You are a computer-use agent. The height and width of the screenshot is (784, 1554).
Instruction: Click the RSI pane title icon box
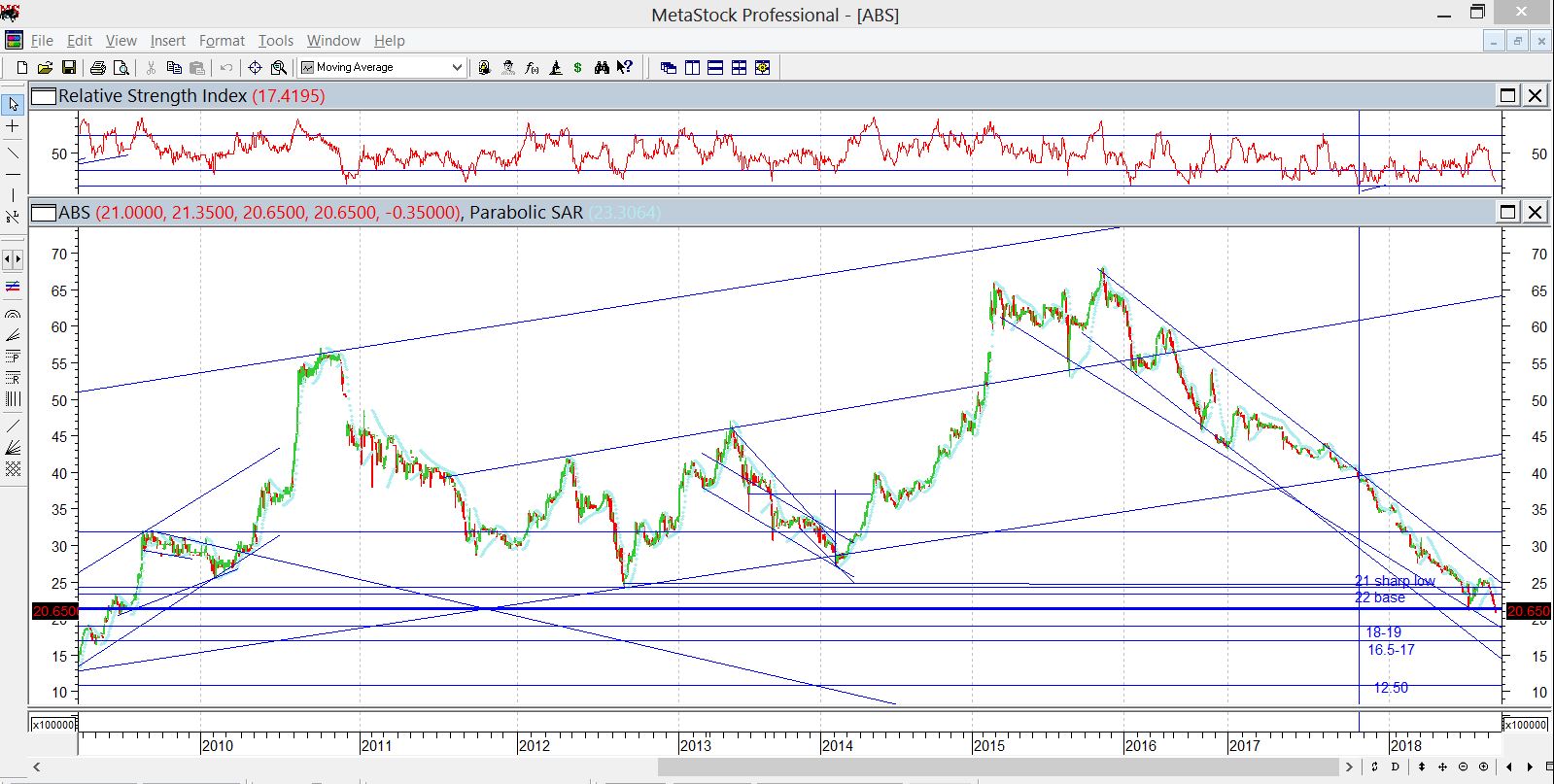coord(44,95)
